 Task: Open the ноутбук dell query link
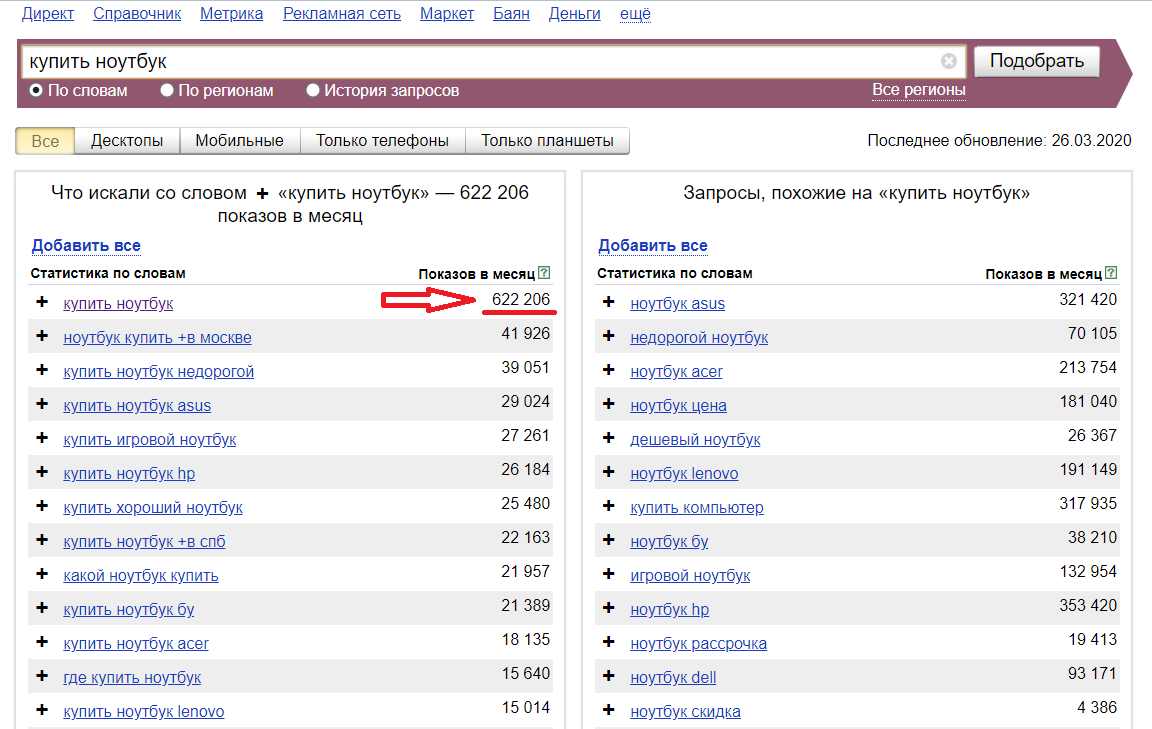673,678
